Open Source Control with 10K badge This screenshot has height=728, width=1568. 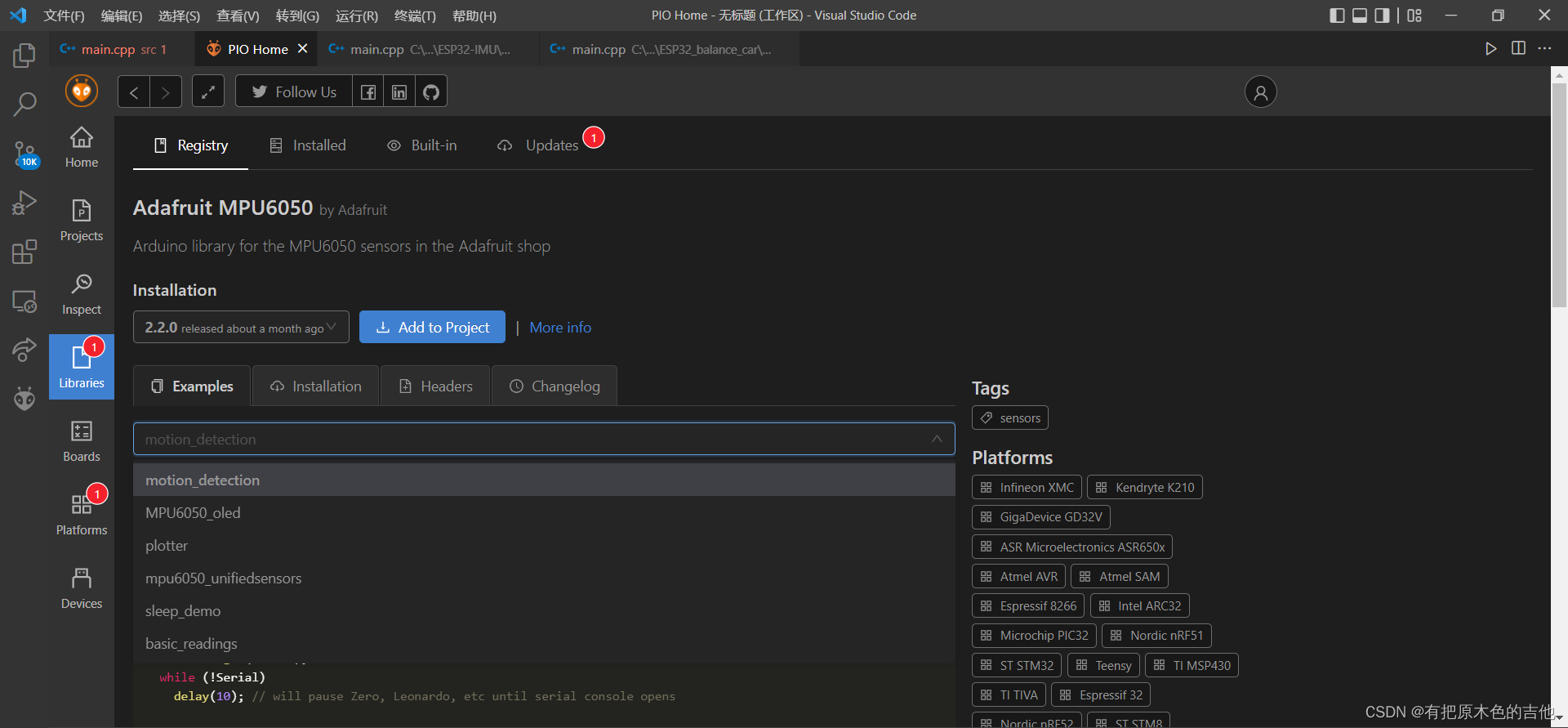click(24, 153)
